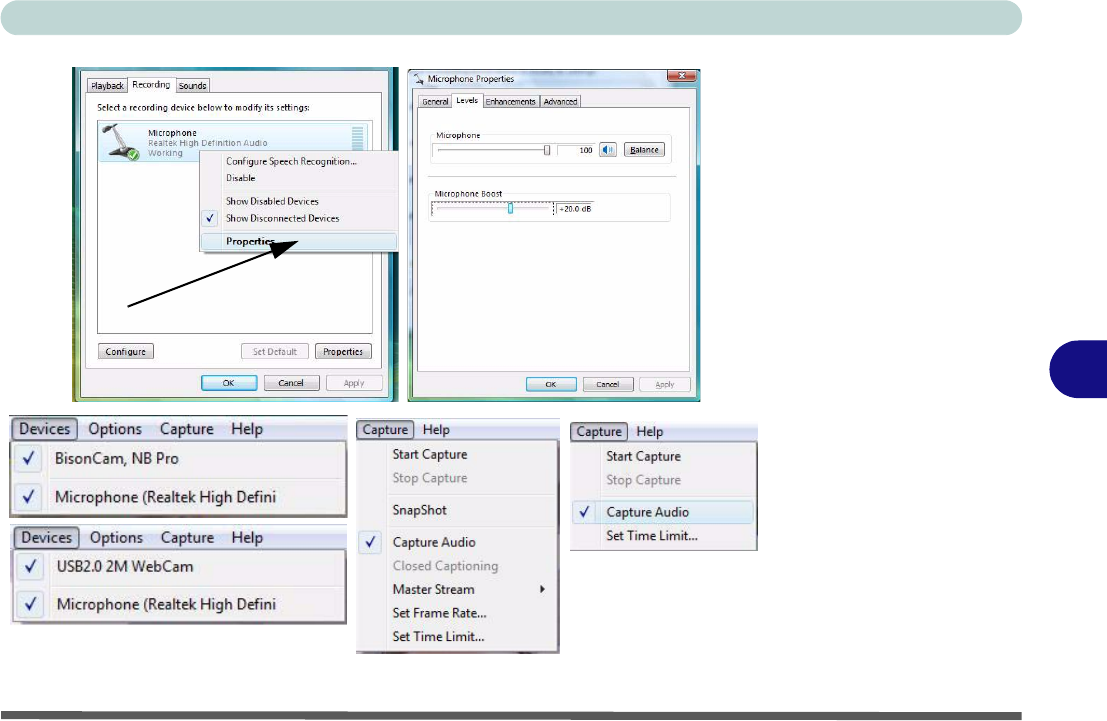This screenshot has width=1107, height=721.
Task: Click OK in Microphone Properties
Action: coord(551,384)
